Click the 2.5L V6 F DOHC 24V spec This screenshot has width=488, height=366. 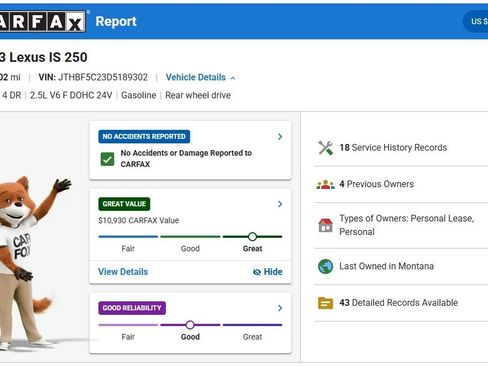click(71, 95)
